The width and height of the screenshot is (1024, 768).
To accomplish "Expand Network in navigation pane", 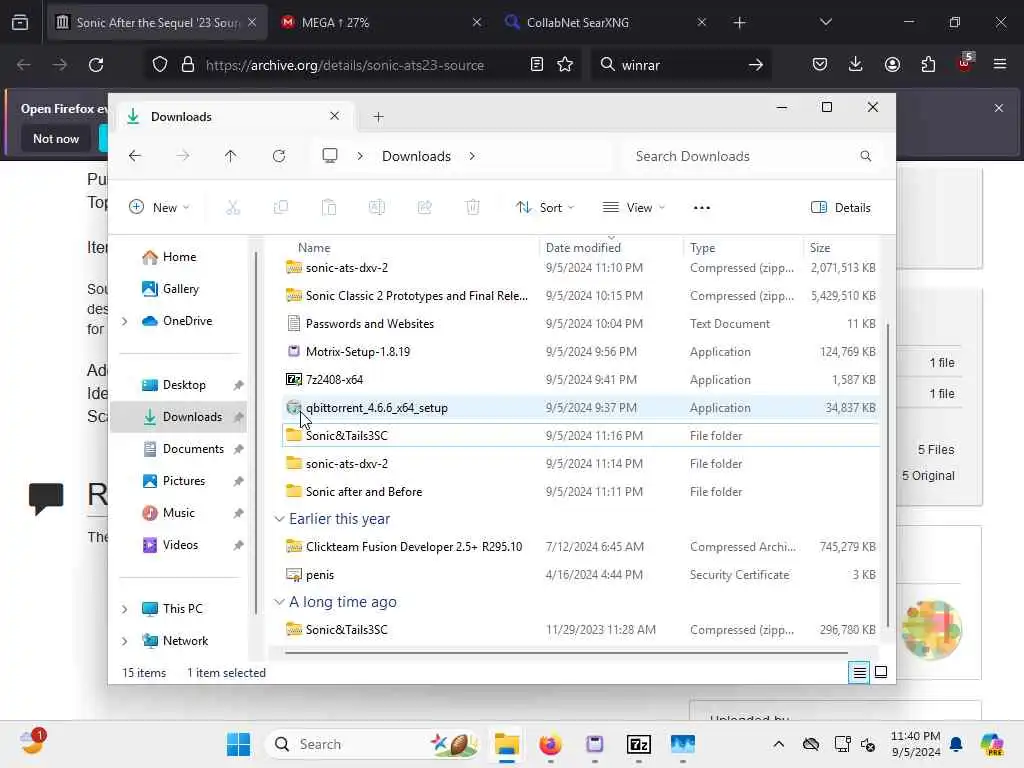I will (125, 641).
